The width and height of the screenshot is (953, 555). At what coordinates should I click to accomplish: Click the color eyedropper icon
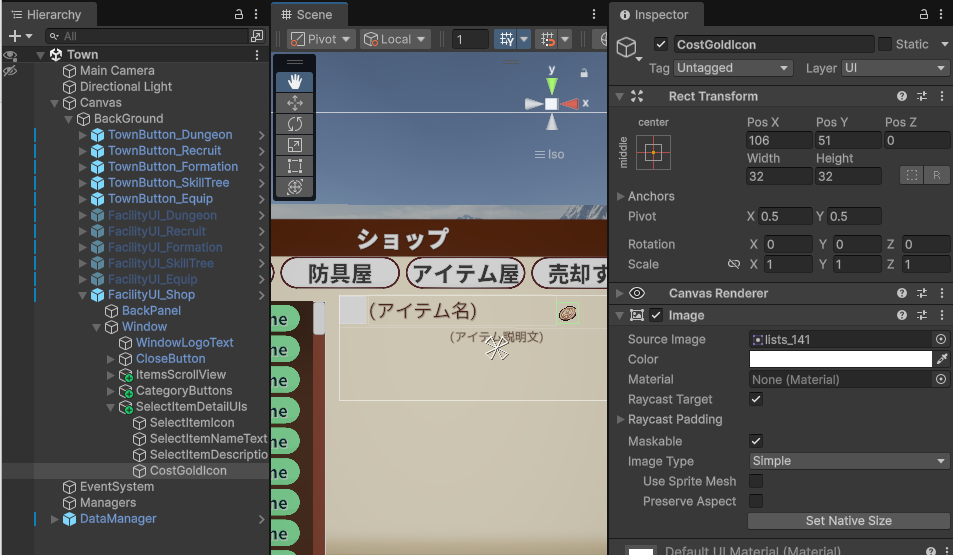pyautogui.click(x=941, y=359)
